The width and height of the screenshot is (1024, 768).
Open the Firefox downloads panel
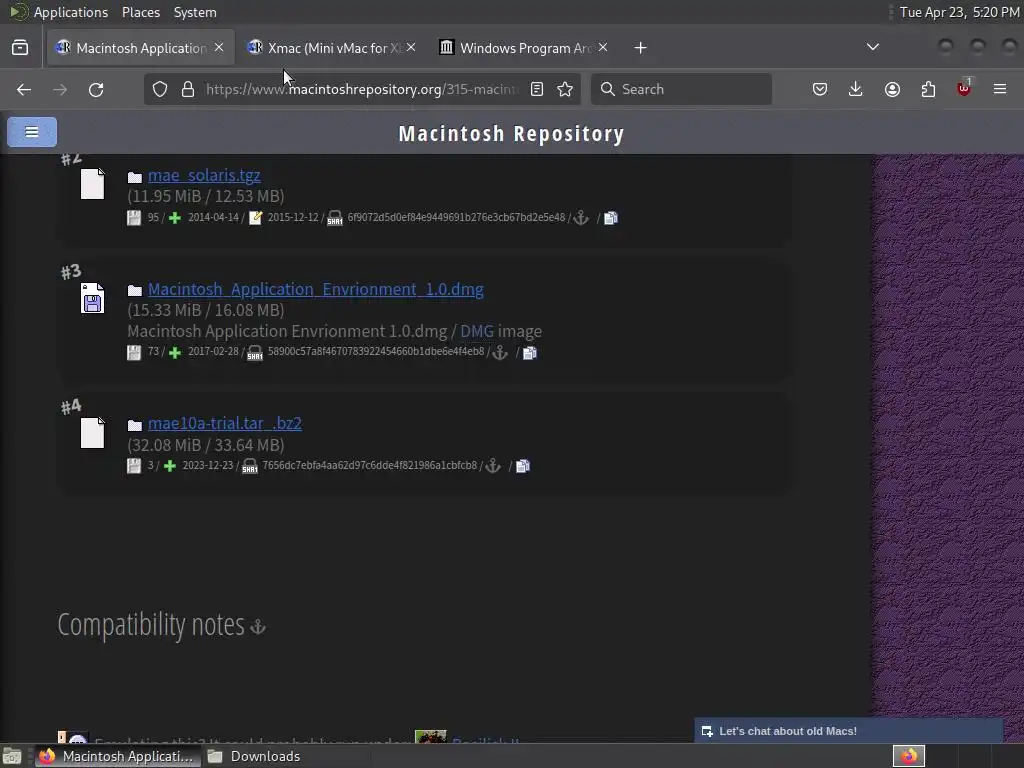[856, 89]
